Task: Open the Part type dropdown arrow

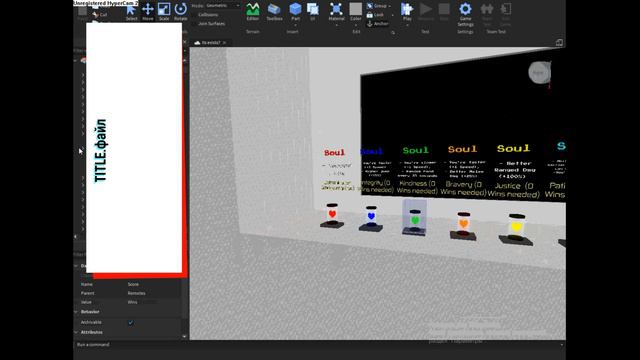Action: tap(295, 25)
